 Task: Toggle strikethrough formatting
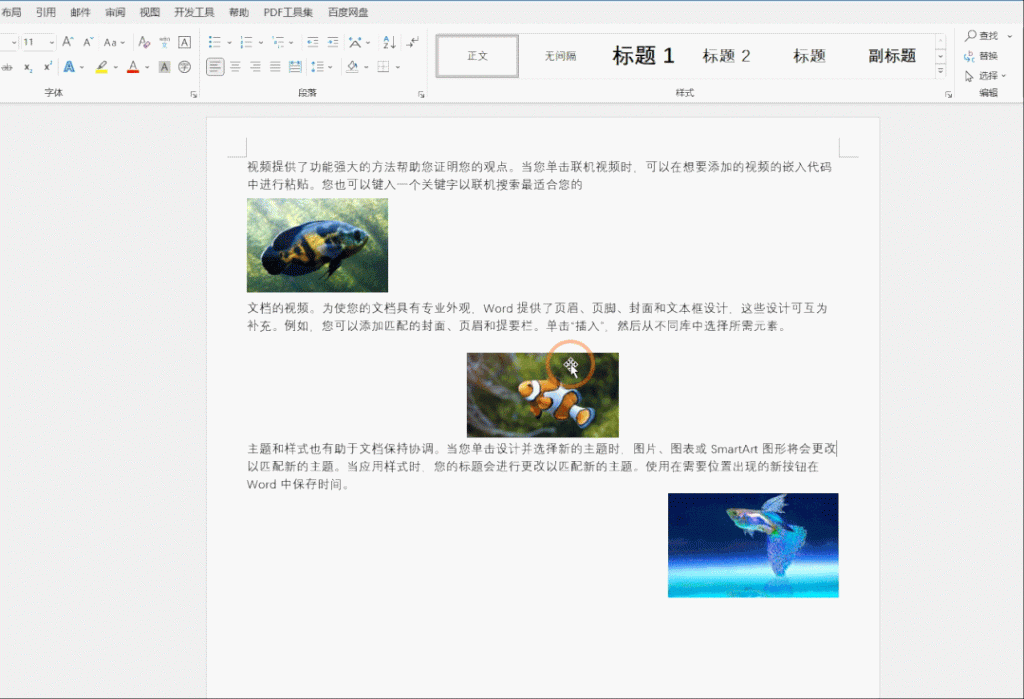click(x=7, y=67)
